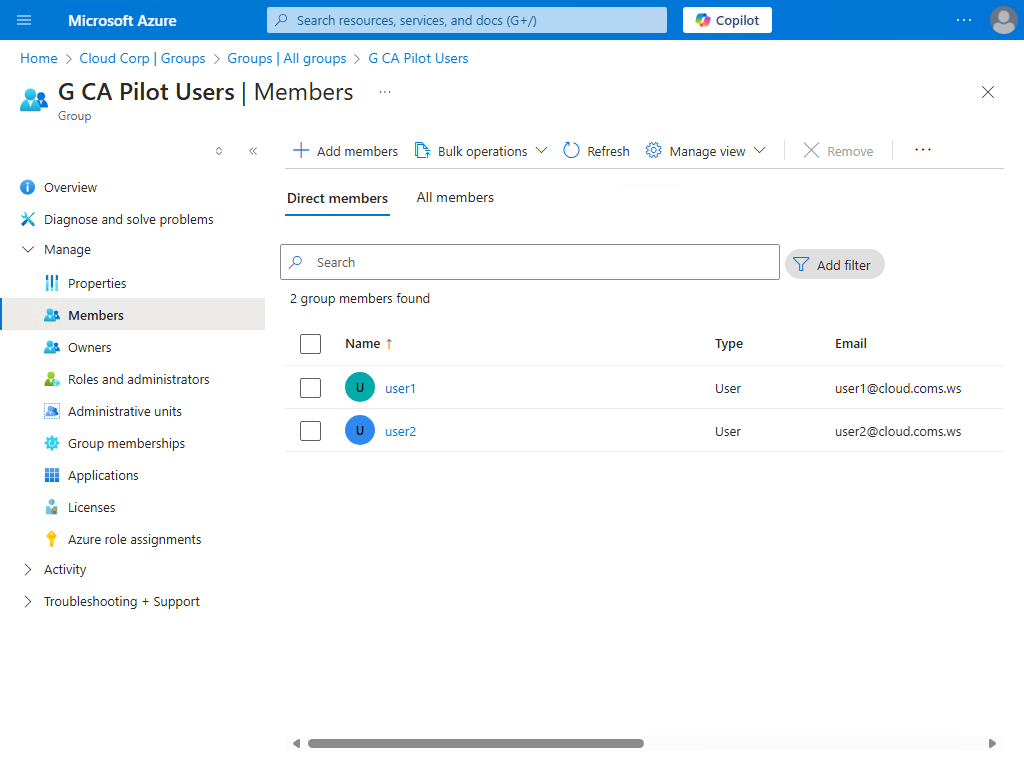Click the Owners people icon
This screenshot has height=768, width=1024.
(52, 347)
